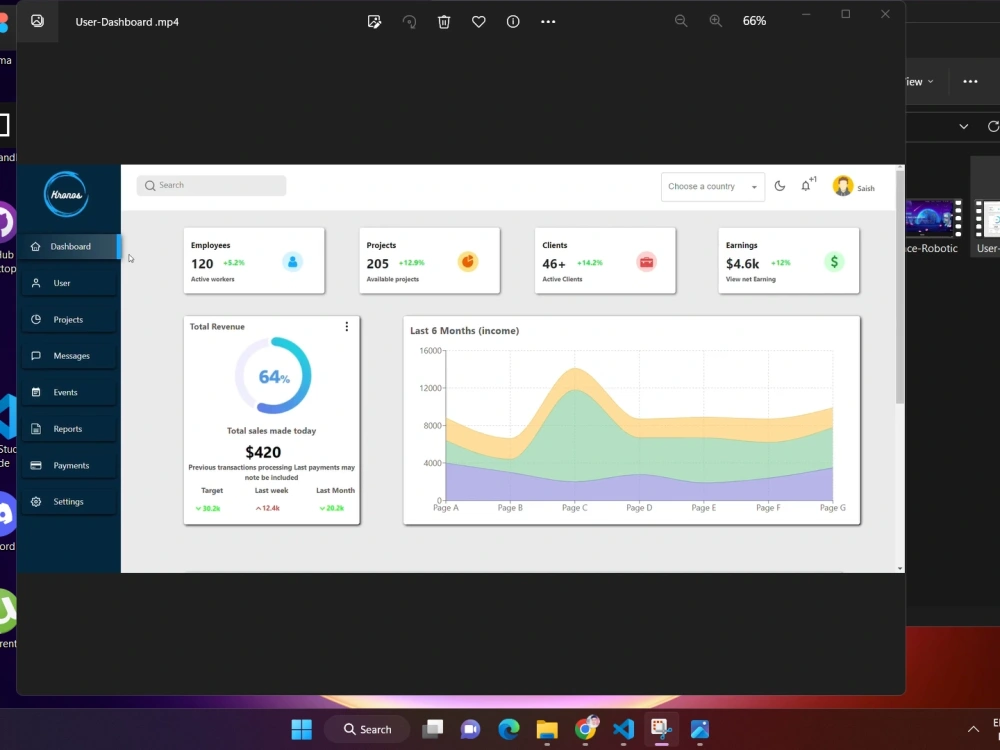Open Photos app from taskbar
The height and width of the screenshot is (750, 1000).
point(700,729)
